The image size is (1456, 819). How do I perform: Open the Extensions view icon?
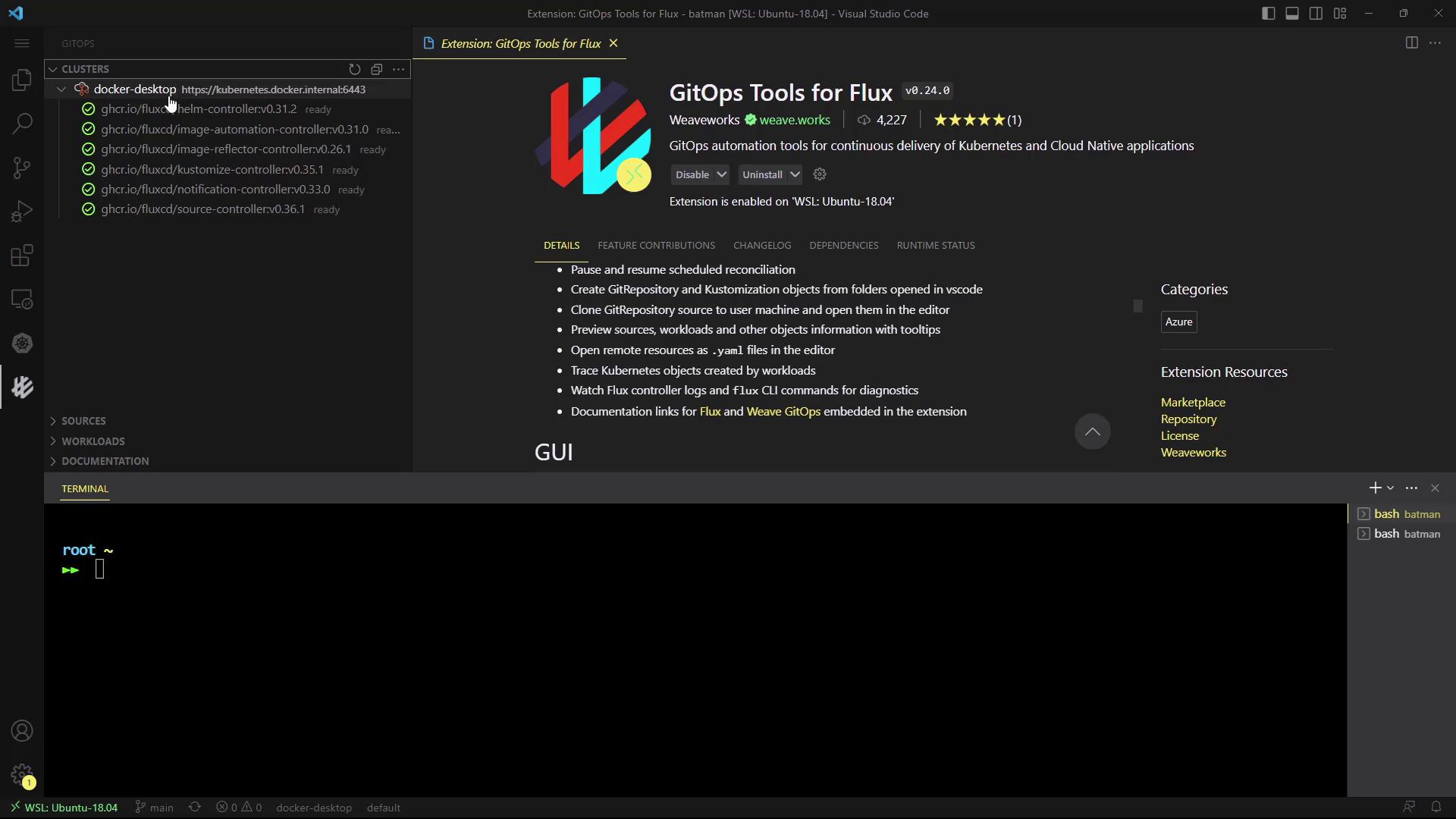[22, 256]
